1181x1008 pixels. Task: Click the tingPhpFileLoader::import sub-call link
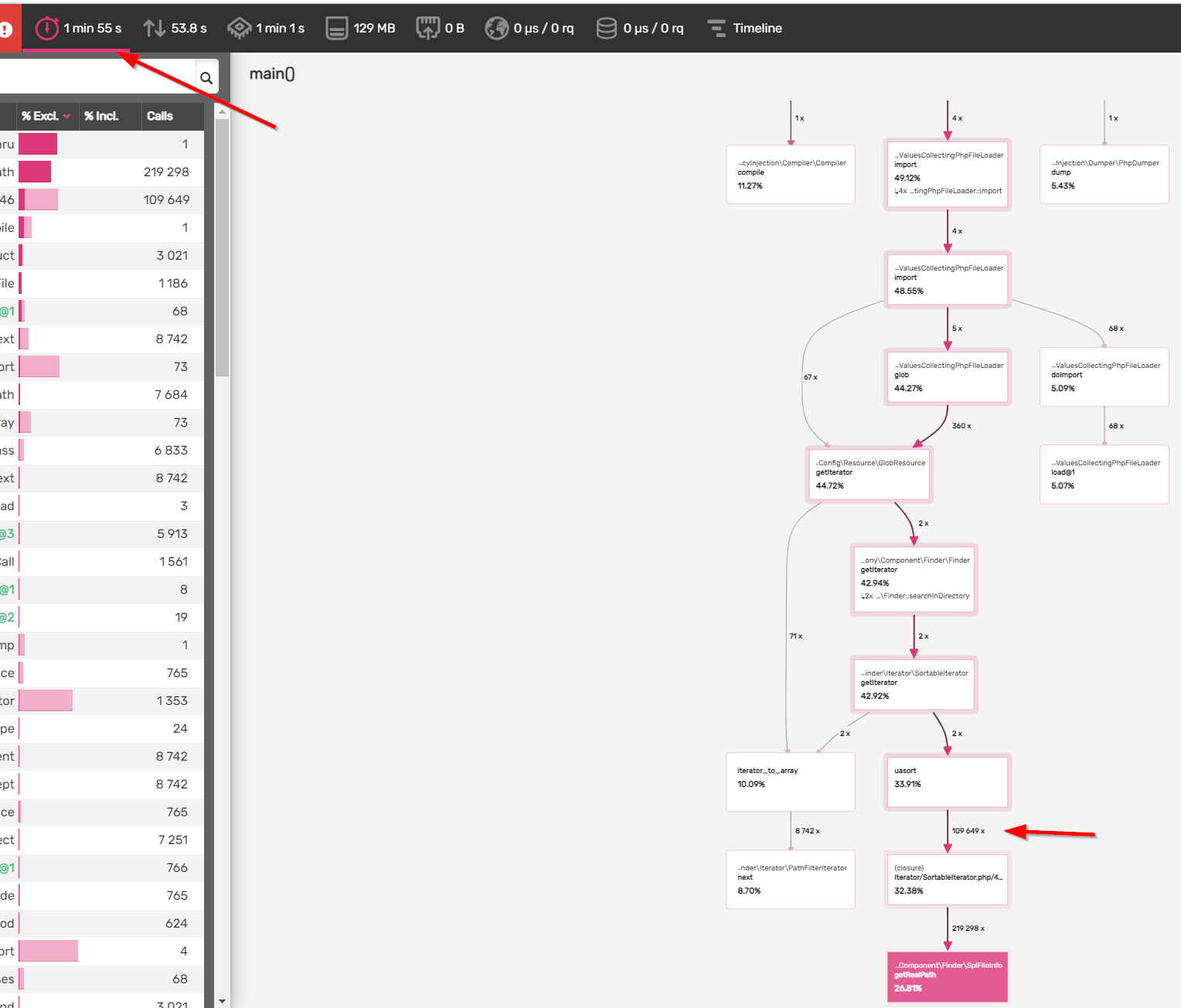948,191
